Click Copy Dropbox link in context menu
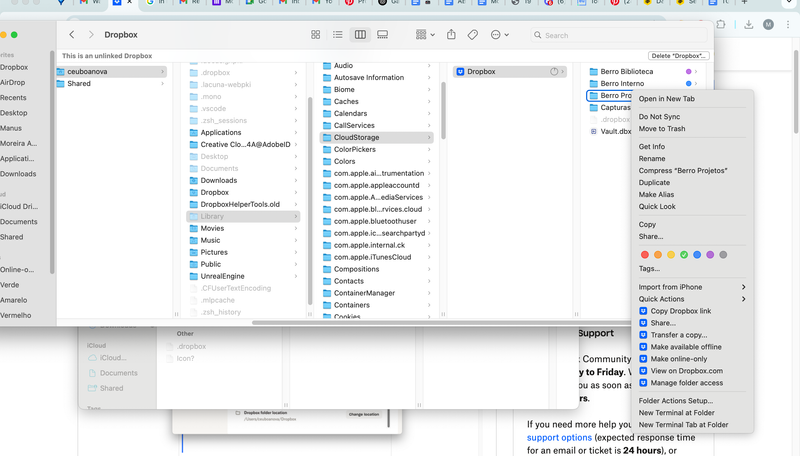This screenshot has height=456, width=800. (680, 311)
